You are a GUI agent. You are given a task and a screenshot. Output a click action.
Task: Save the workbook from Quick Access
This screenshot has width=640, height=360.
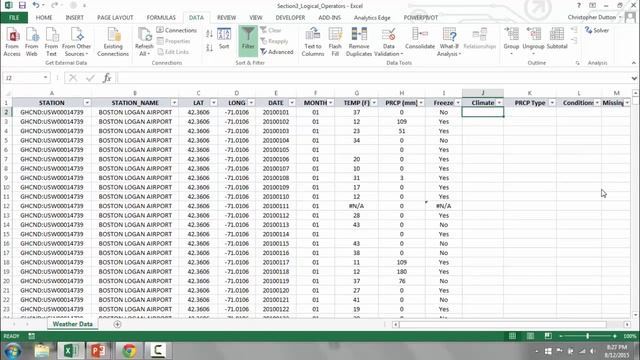click(x=22, y=6)
